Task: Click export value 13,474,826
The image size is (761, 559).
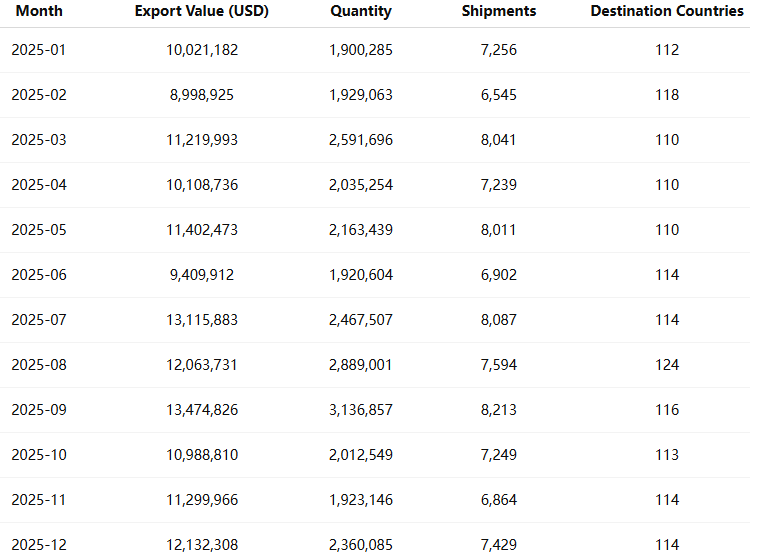Action: tap(202, 410)
